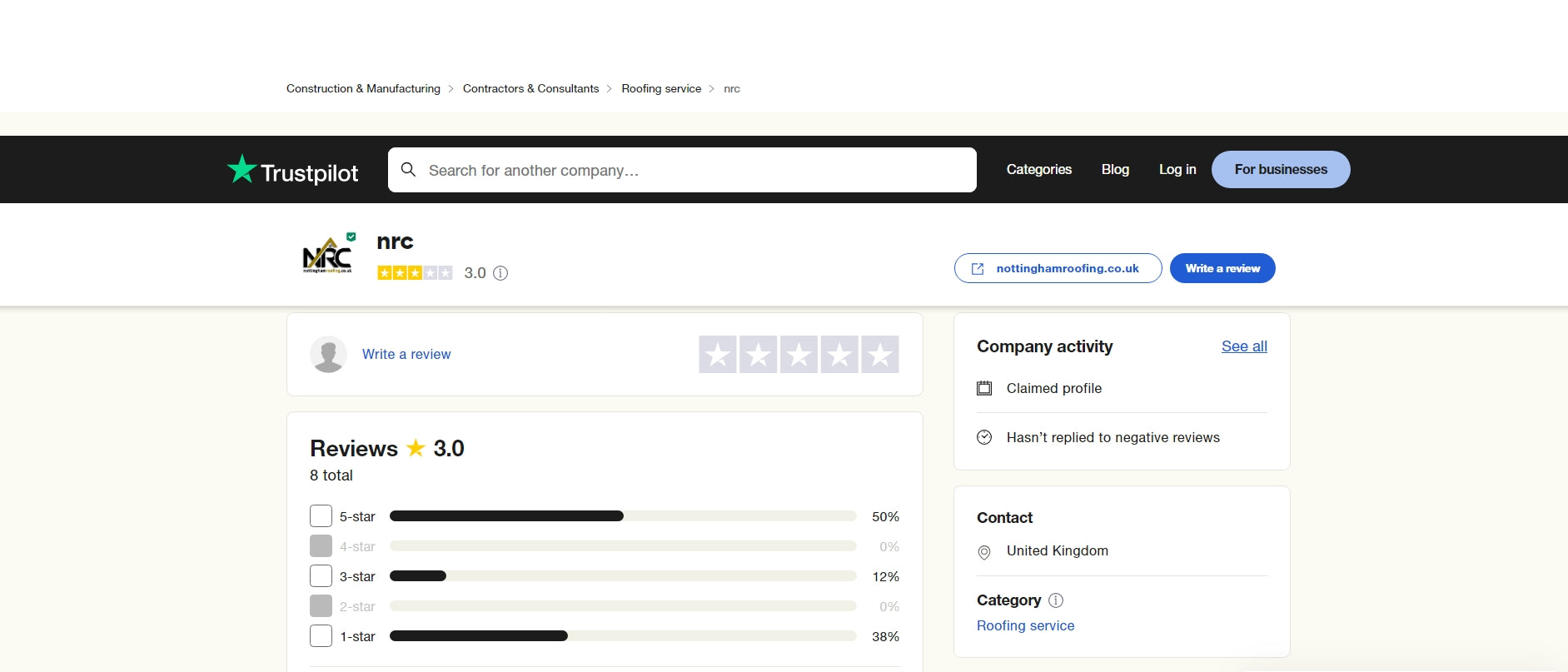
Task: Click the 1-star 38% rating bar
Action: tap(623, 636)
